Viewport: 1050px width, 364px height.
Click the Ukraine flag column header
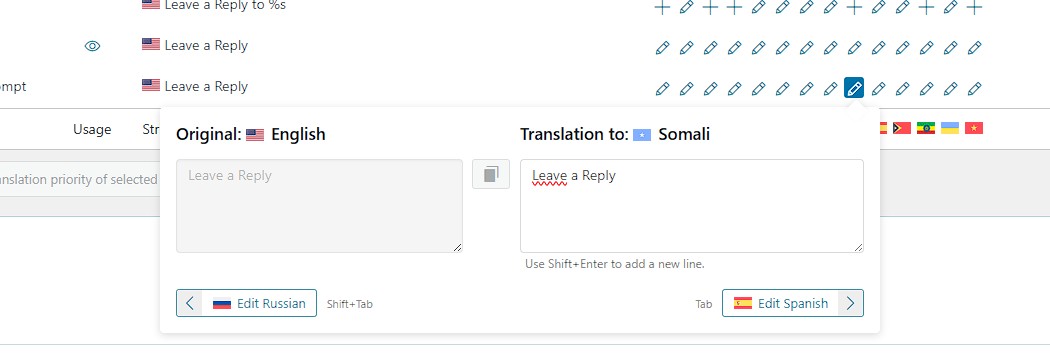coord(950,128)
